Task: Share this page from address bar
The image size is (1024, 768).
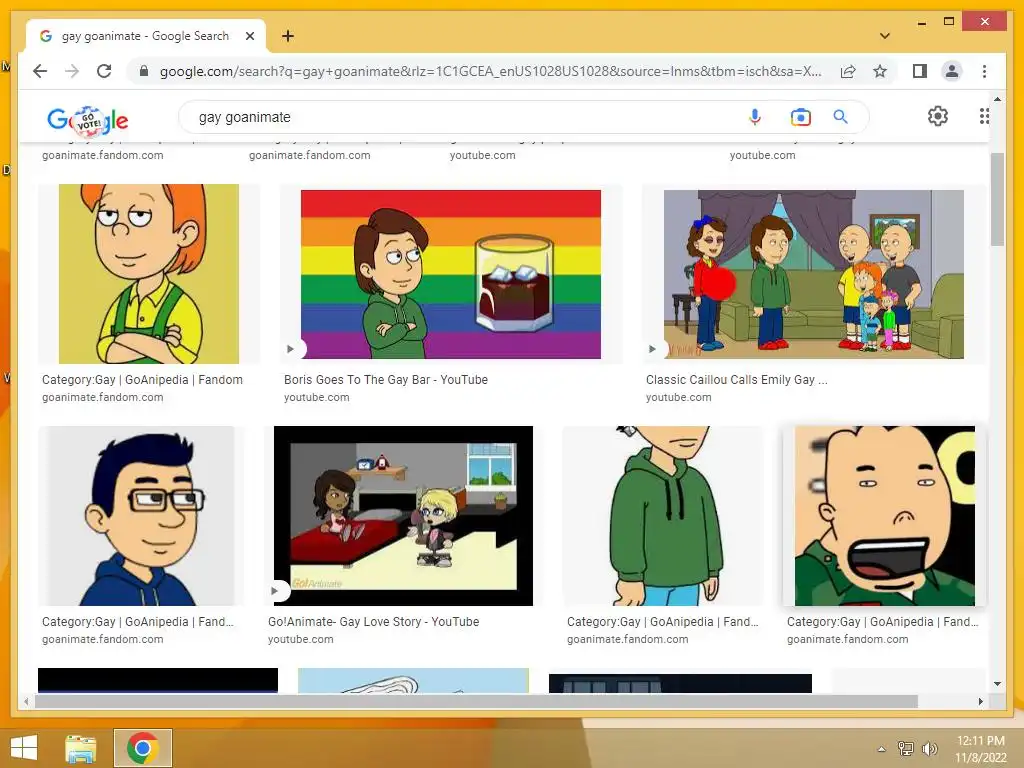Action: point(848,71)
